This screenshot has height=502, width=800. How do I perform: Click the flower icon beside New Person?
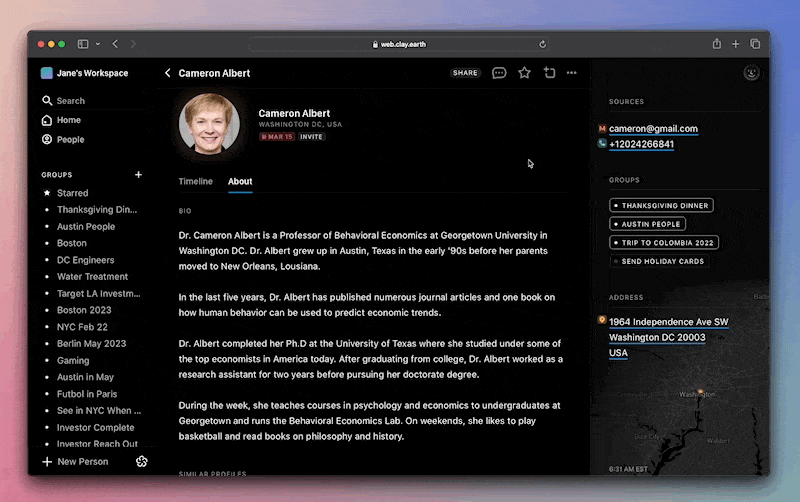pyautogui.click(x=142, y=461)
